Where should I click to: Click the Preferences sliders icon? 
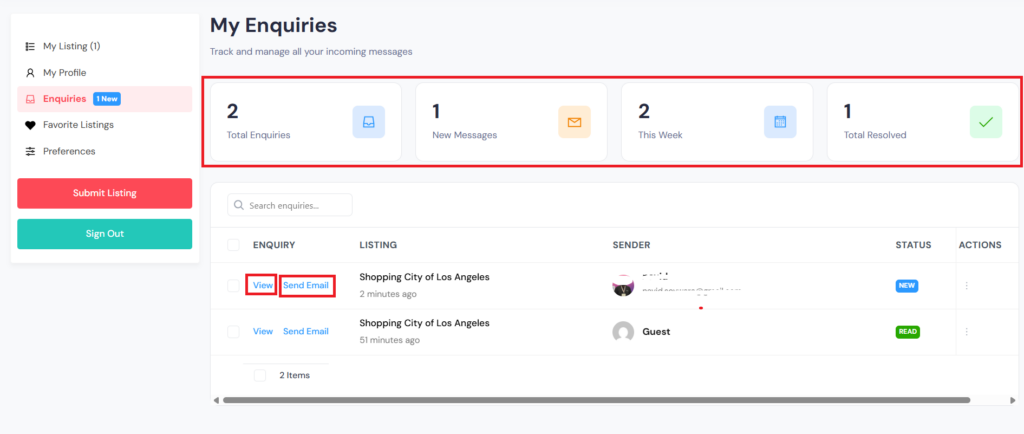[30, 151]
